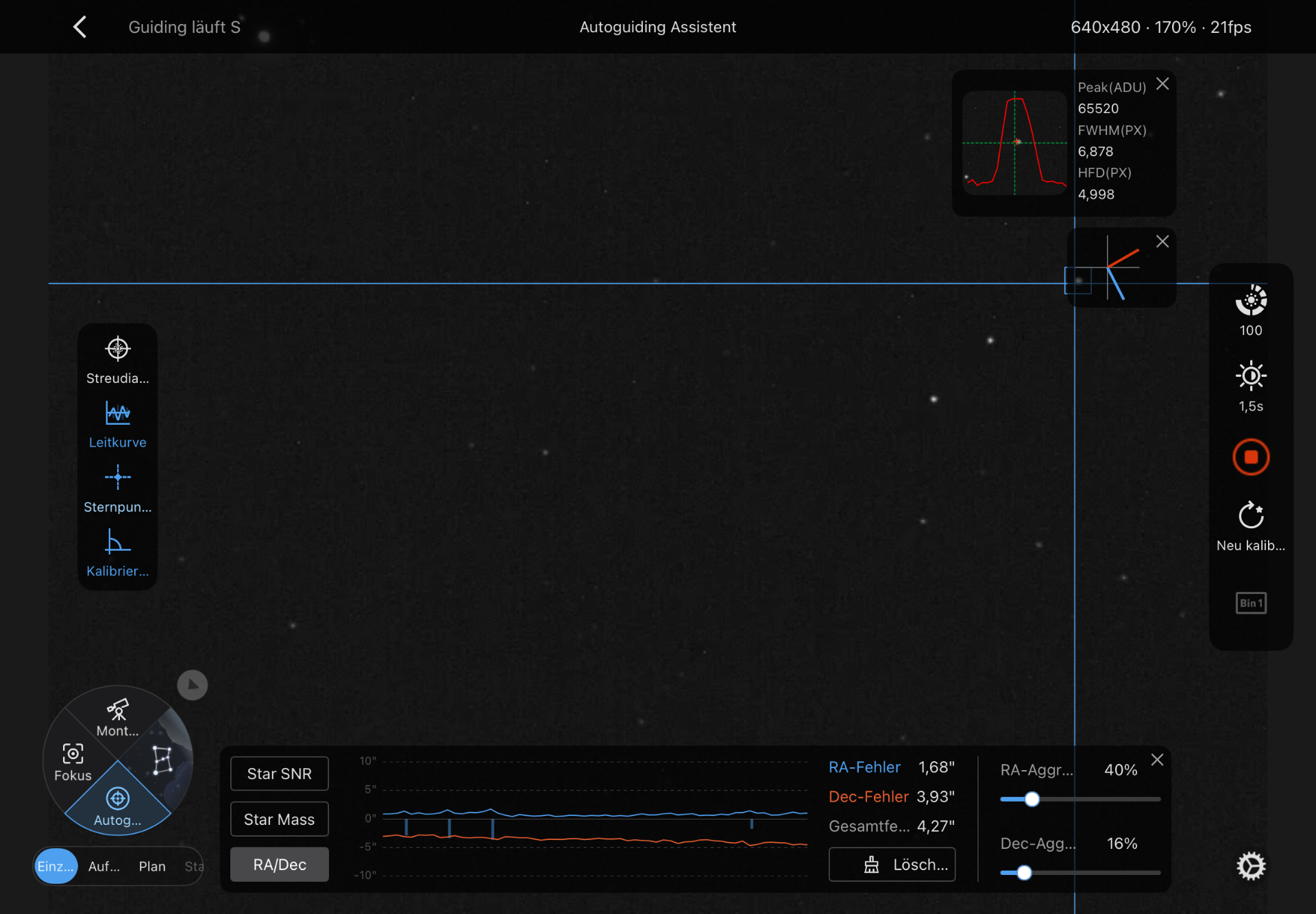Click the Gesamtfehler value 4,27"

click(x=936, y=826)
